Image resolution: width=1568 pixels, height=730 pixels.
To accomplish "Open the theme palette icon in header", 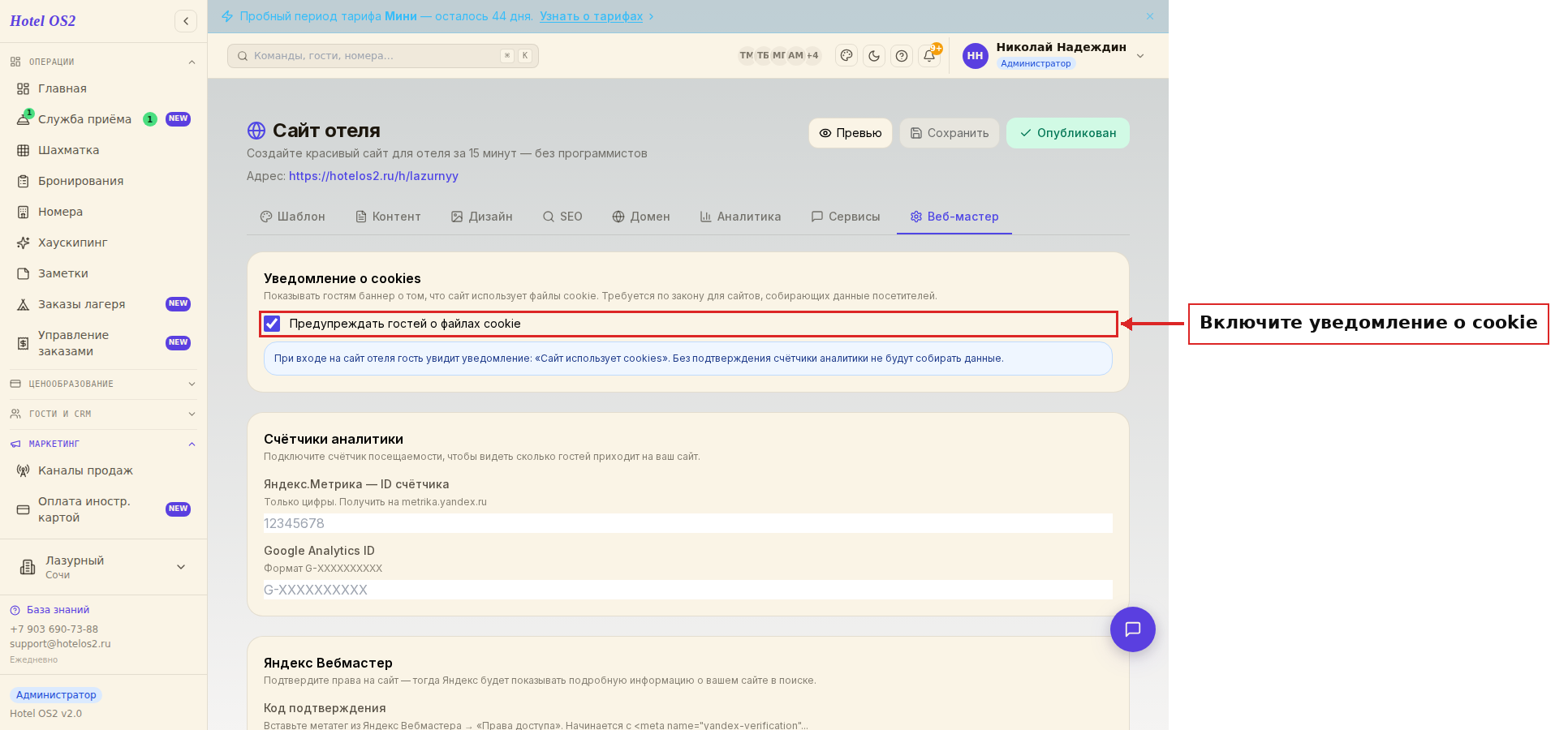I will point(846,56).
